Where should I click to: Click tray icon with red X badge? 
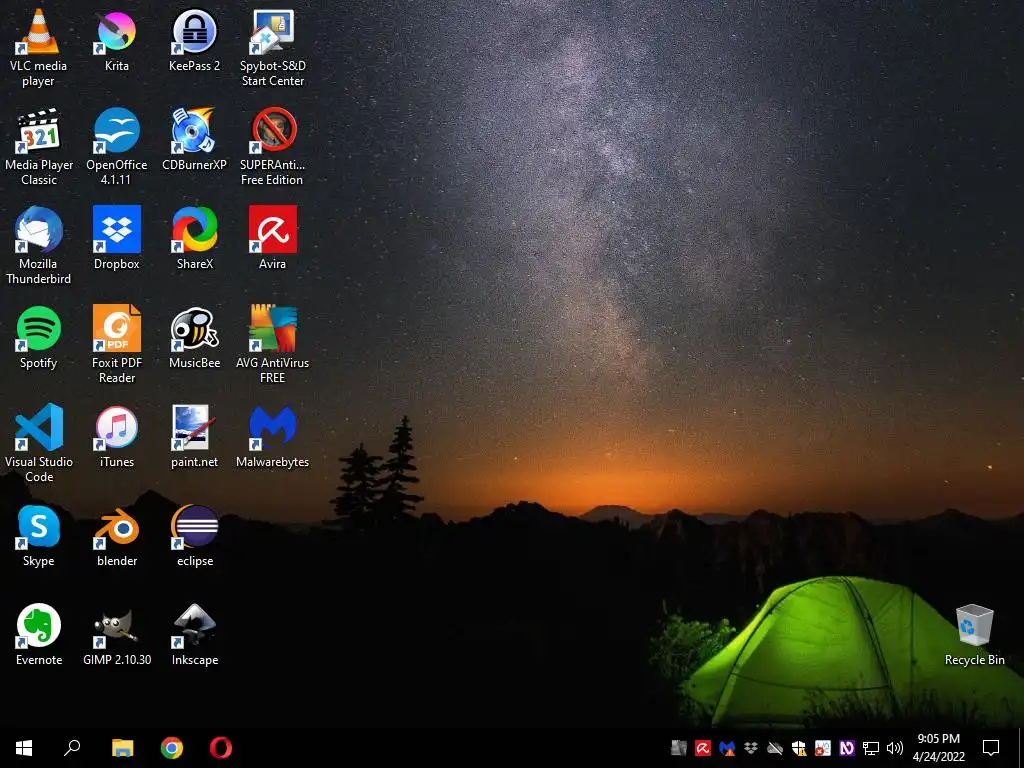tap(823, 748)
